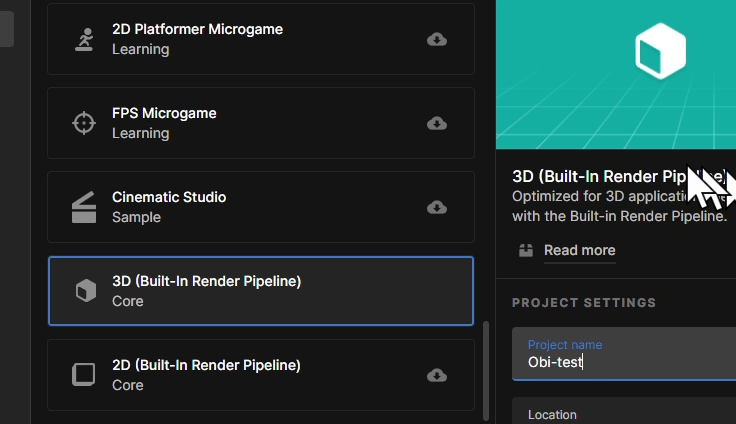736x424 pixels.
Task: Click the Cinematic Studio clapperboard icon
Action: (84, 207)
